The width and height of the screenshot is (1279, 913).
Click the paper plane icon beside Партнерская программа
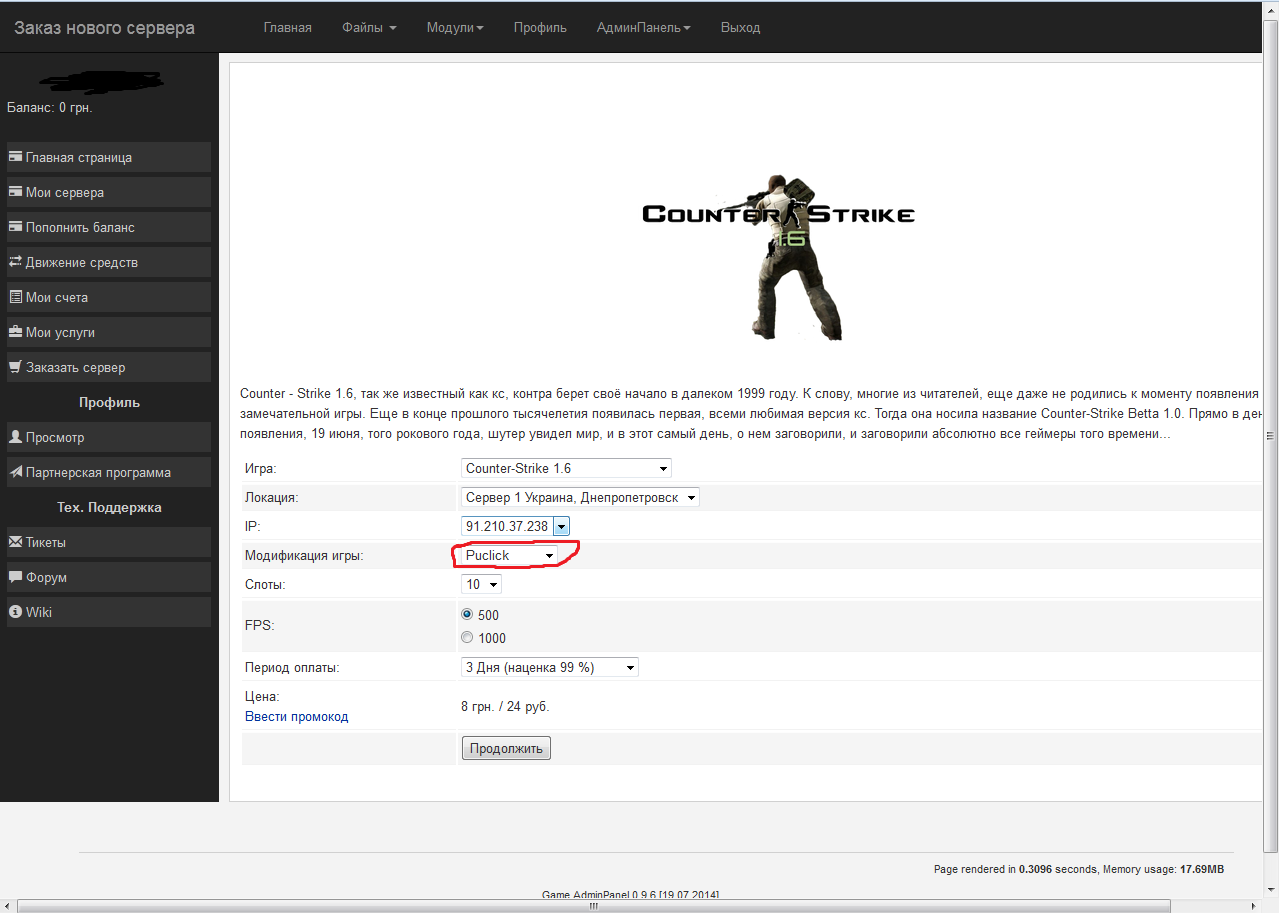click(x=15, y=472)
